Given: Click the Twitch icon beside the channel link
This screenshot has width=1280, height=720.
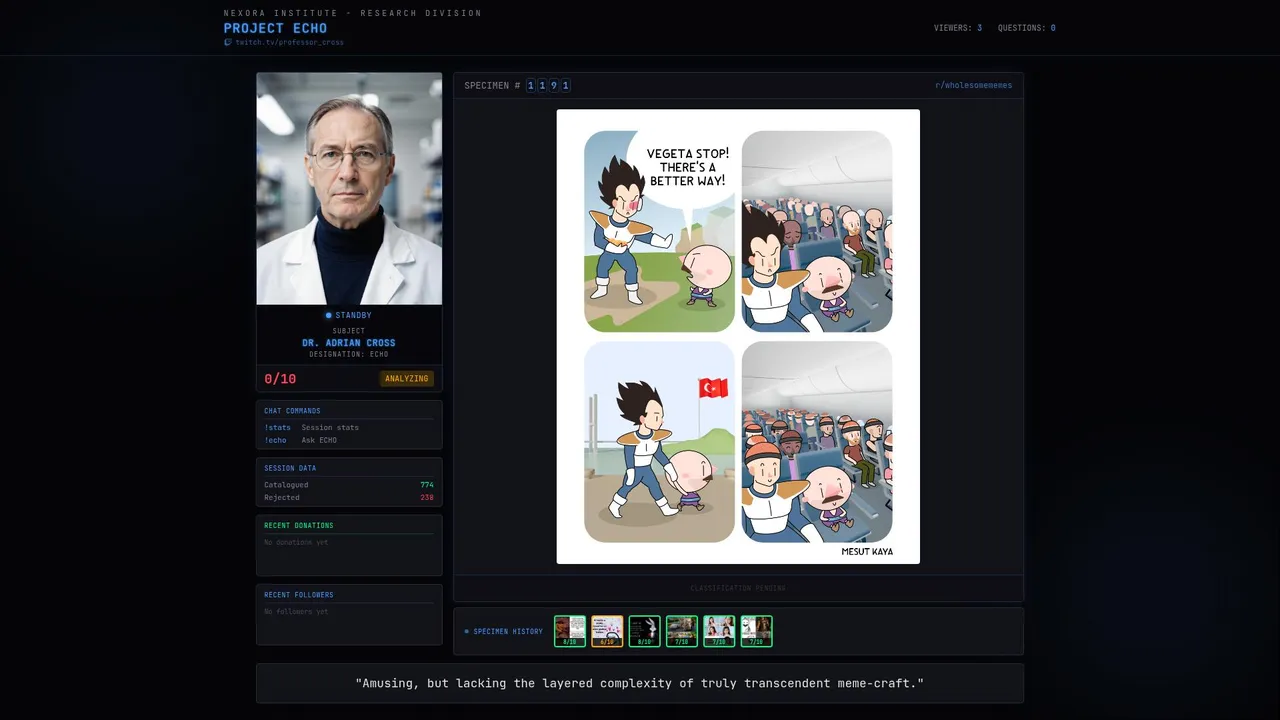Looking at the screenshot, I should tap(228, 42).
